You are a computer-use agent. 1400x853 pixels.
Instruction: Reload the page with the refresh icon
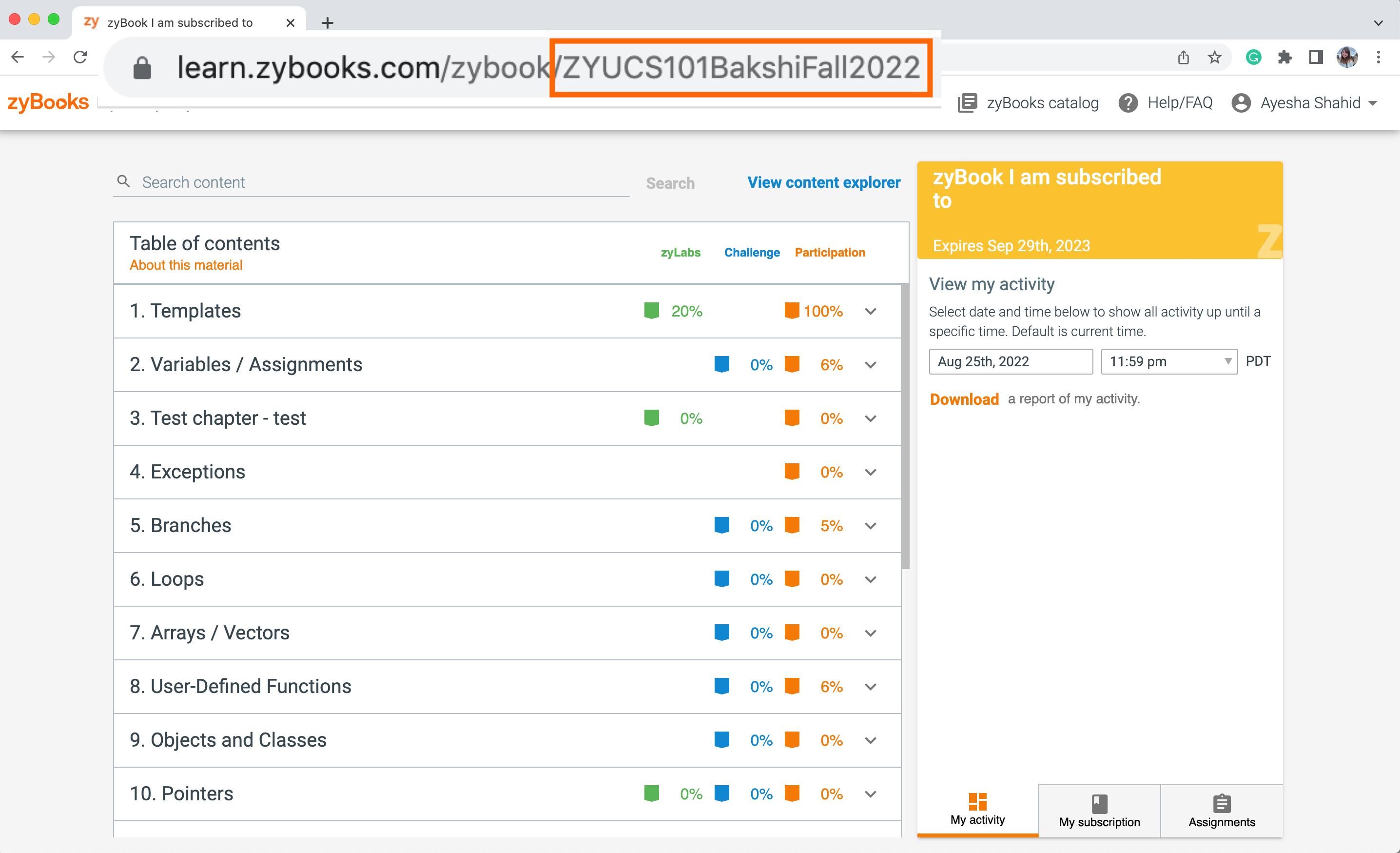pos(80,57)
